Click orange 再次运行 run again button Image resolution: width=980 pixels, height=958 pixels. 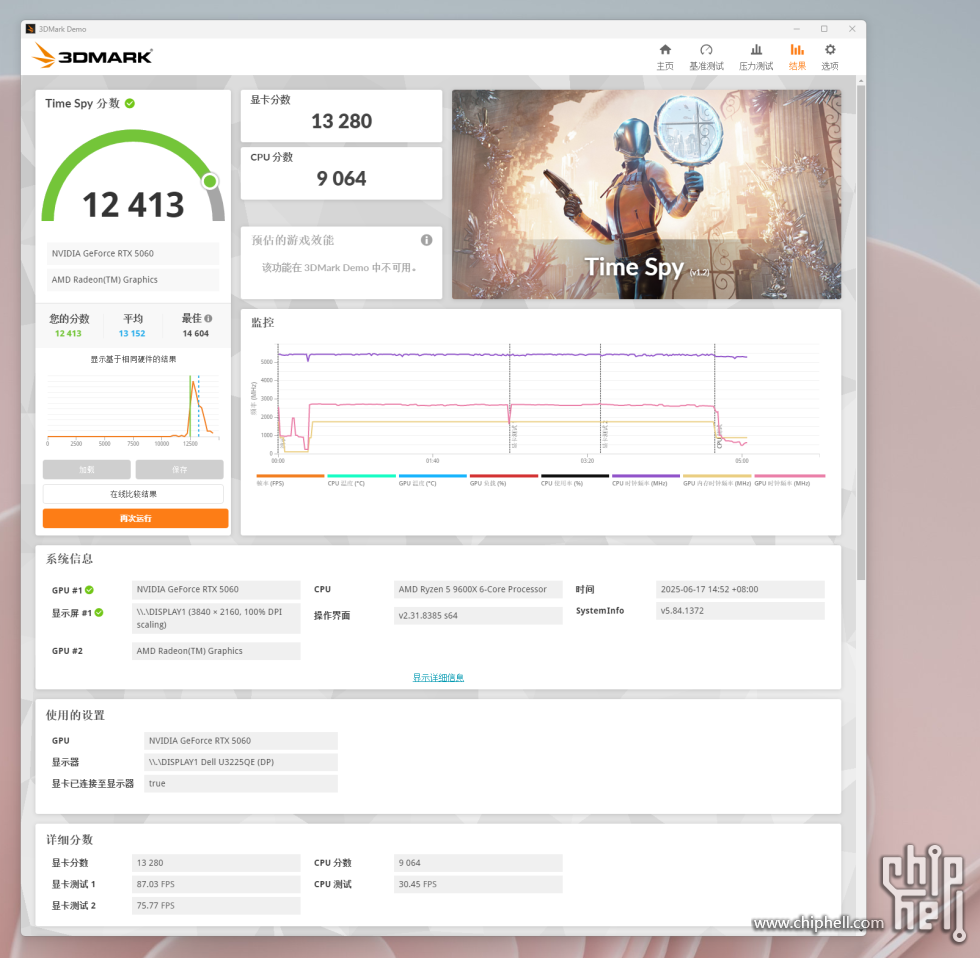pos(136,518)
